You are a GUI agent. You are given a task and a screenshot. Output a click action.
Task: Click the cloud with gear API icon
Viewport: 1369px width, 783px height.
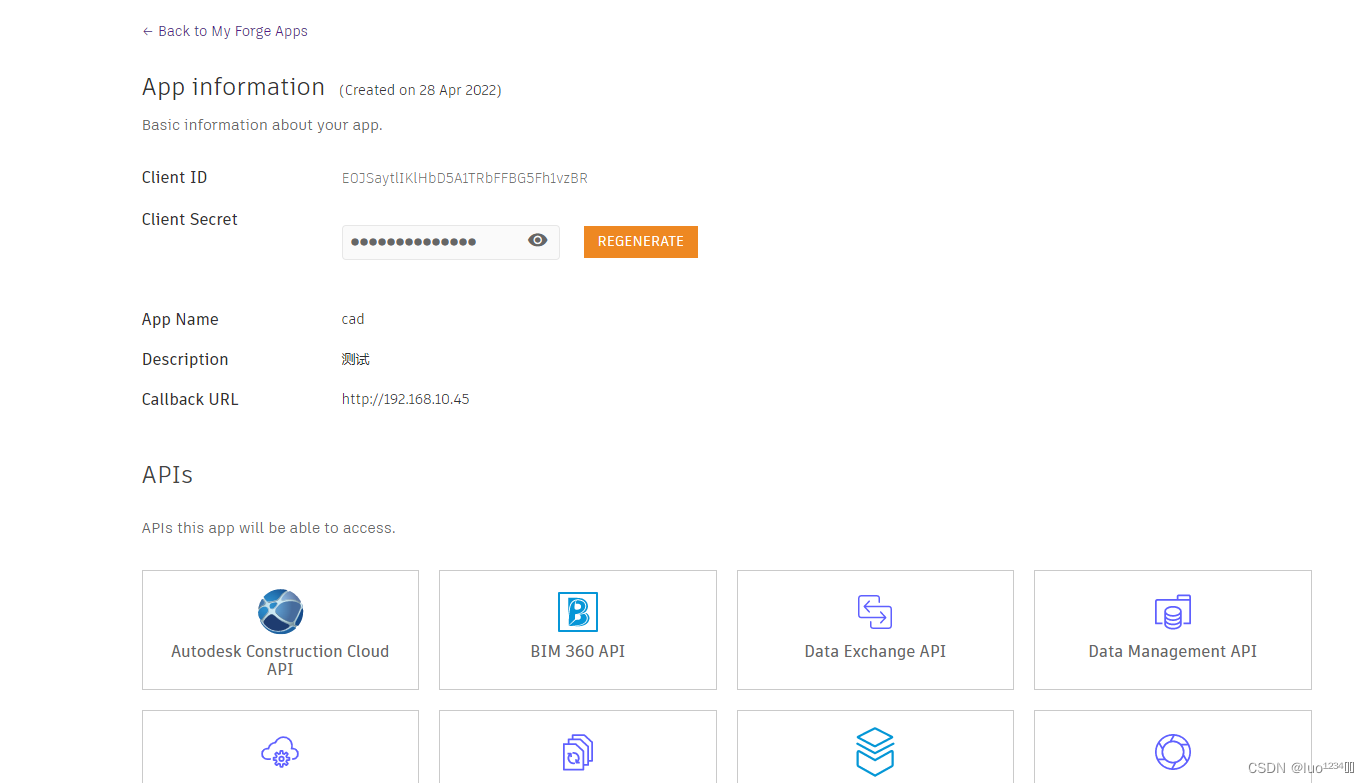click(280, 752)
